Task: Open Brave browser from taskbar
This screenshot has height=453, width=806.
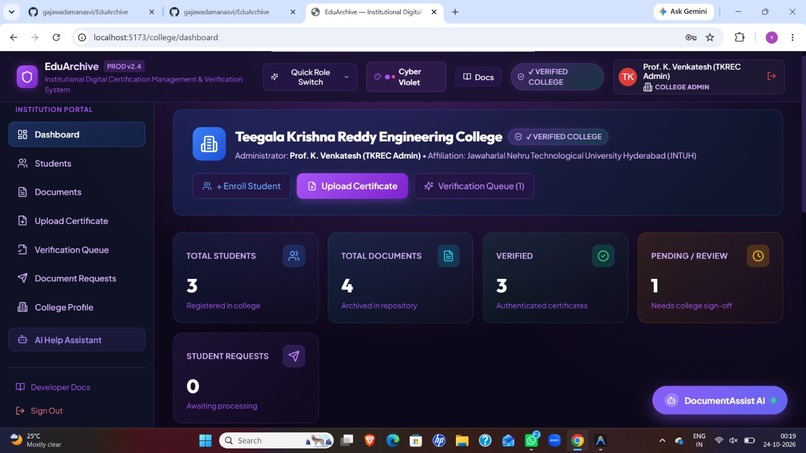Action: coord(370,441)
